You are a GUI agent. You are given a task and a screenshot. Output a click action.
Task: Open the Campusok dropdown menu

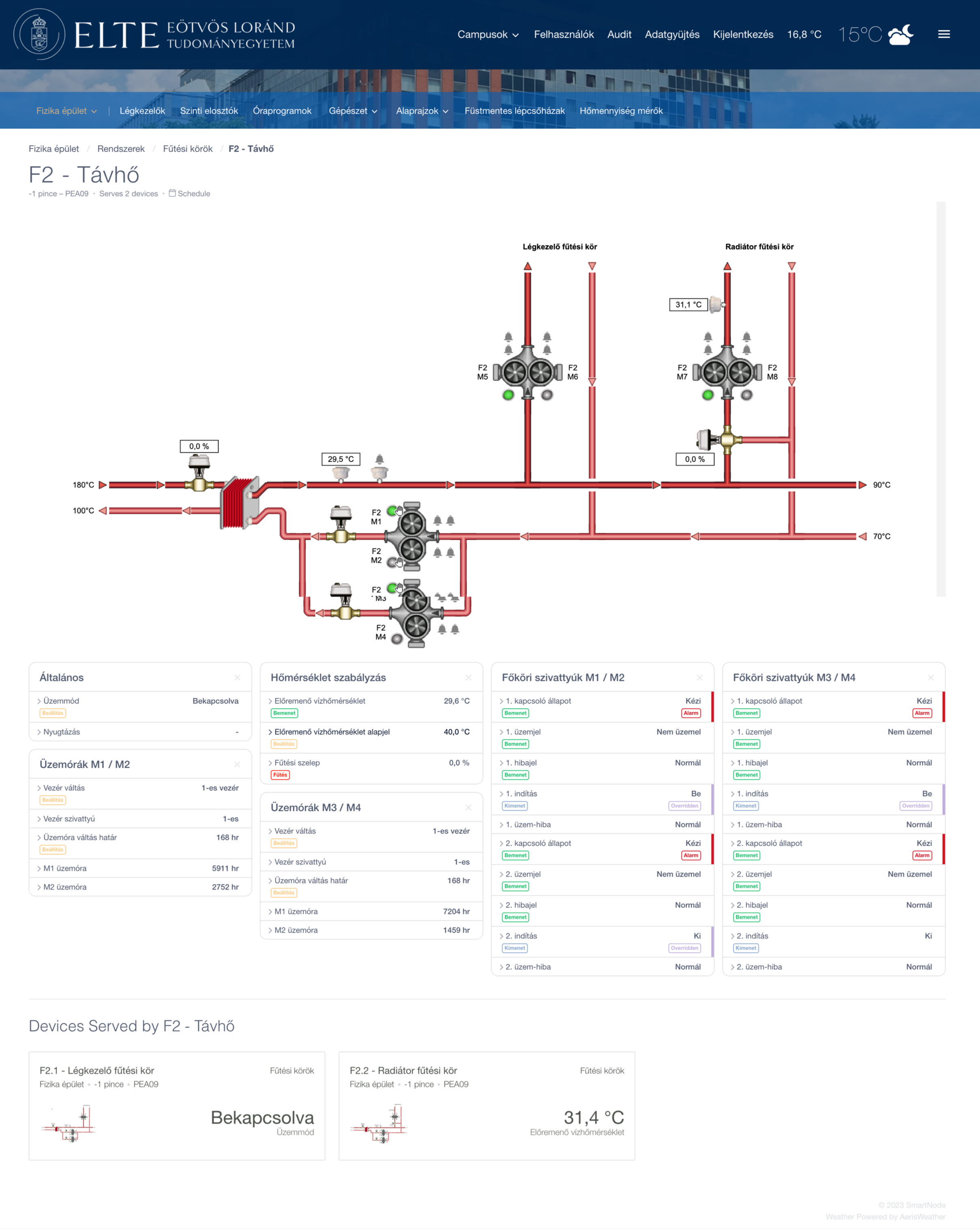[x=487, y=34]
